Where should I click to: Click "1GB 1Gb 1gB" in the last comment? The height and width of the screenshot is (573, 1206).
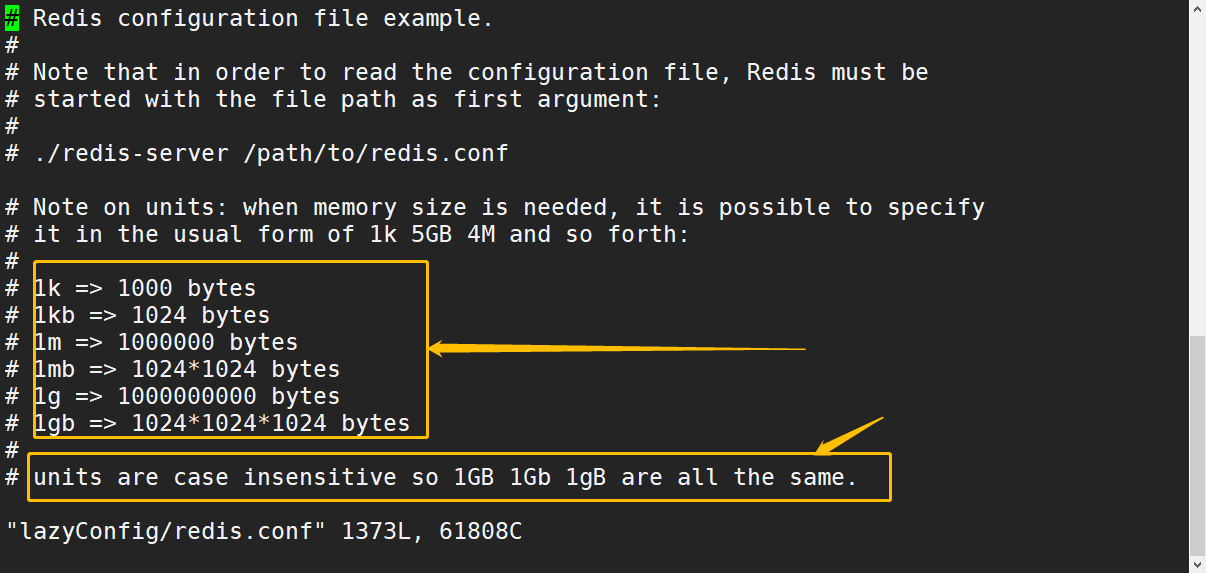tap(530, 477)
